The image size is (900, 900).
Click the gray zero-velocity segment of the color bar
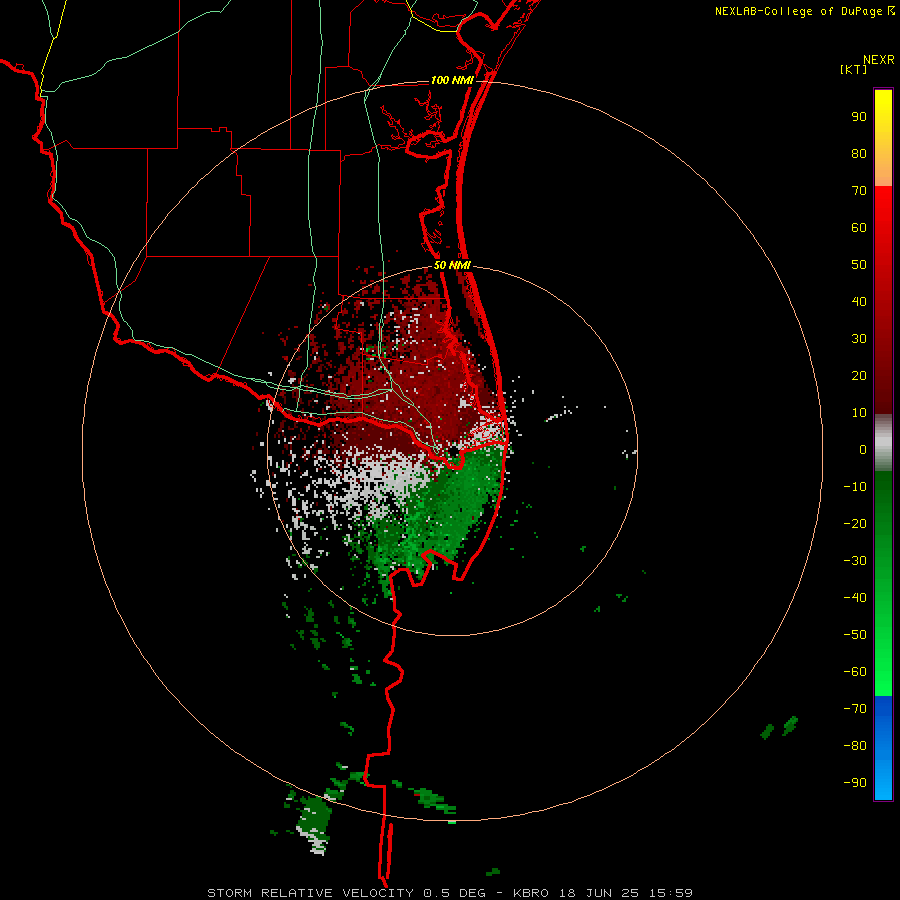click(x=883, y=443)
